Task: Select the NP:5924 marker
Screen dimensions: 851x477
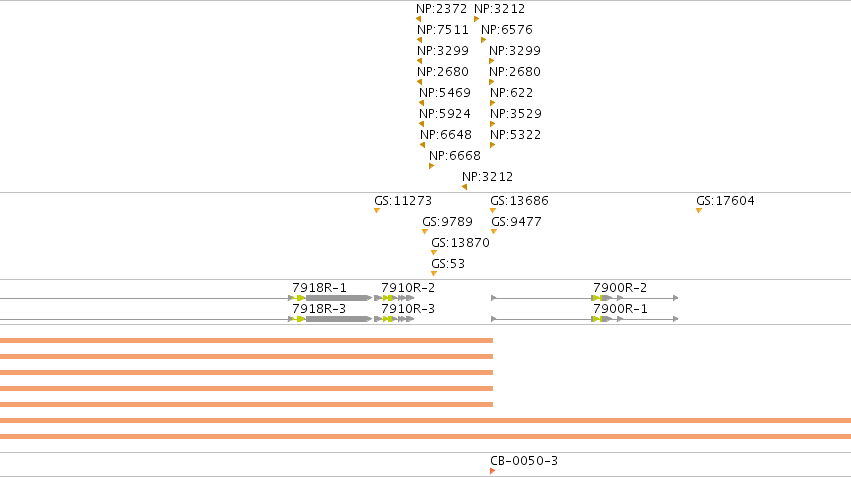Action: click(x=422, y=124)
